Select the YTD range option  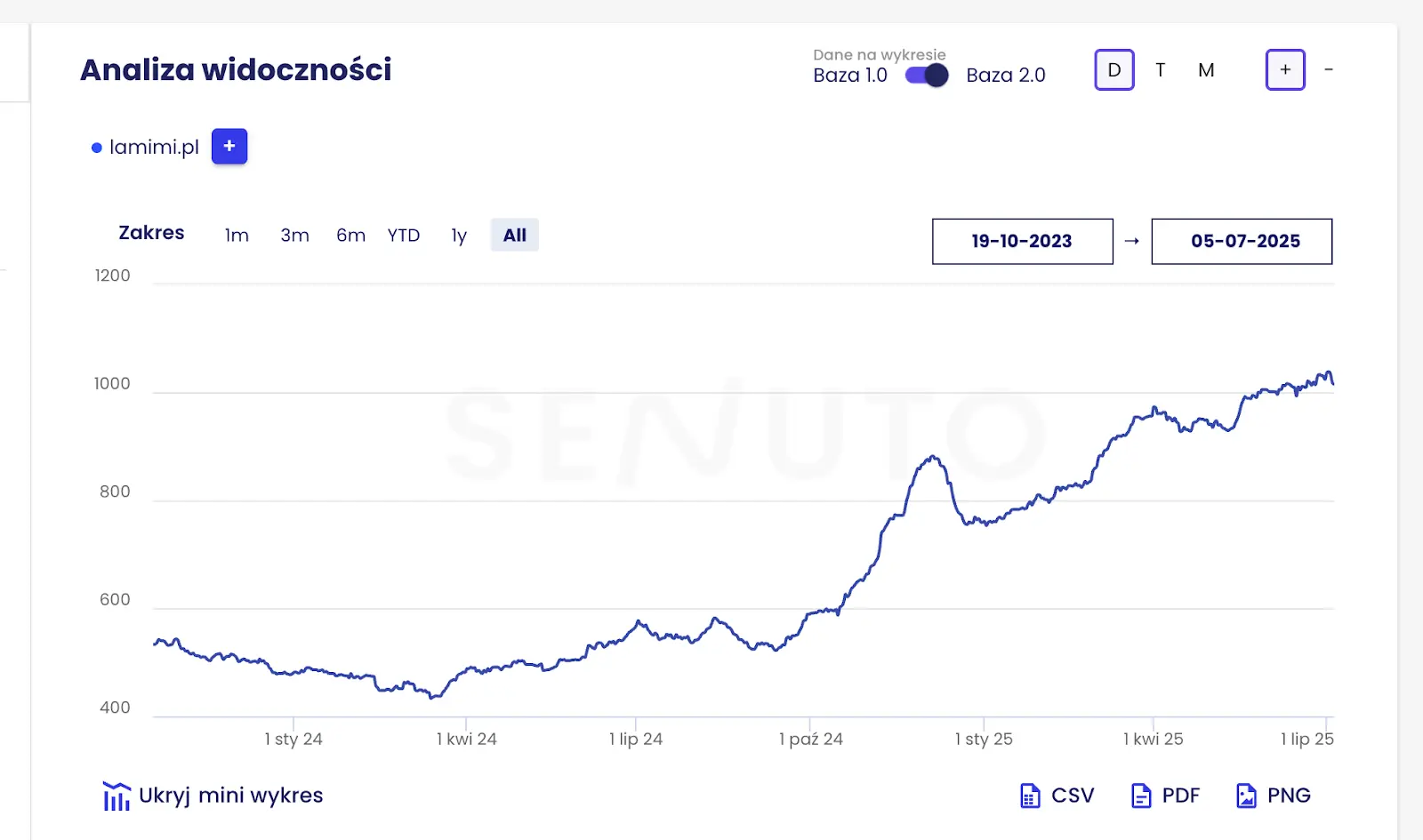click(404, 236)
